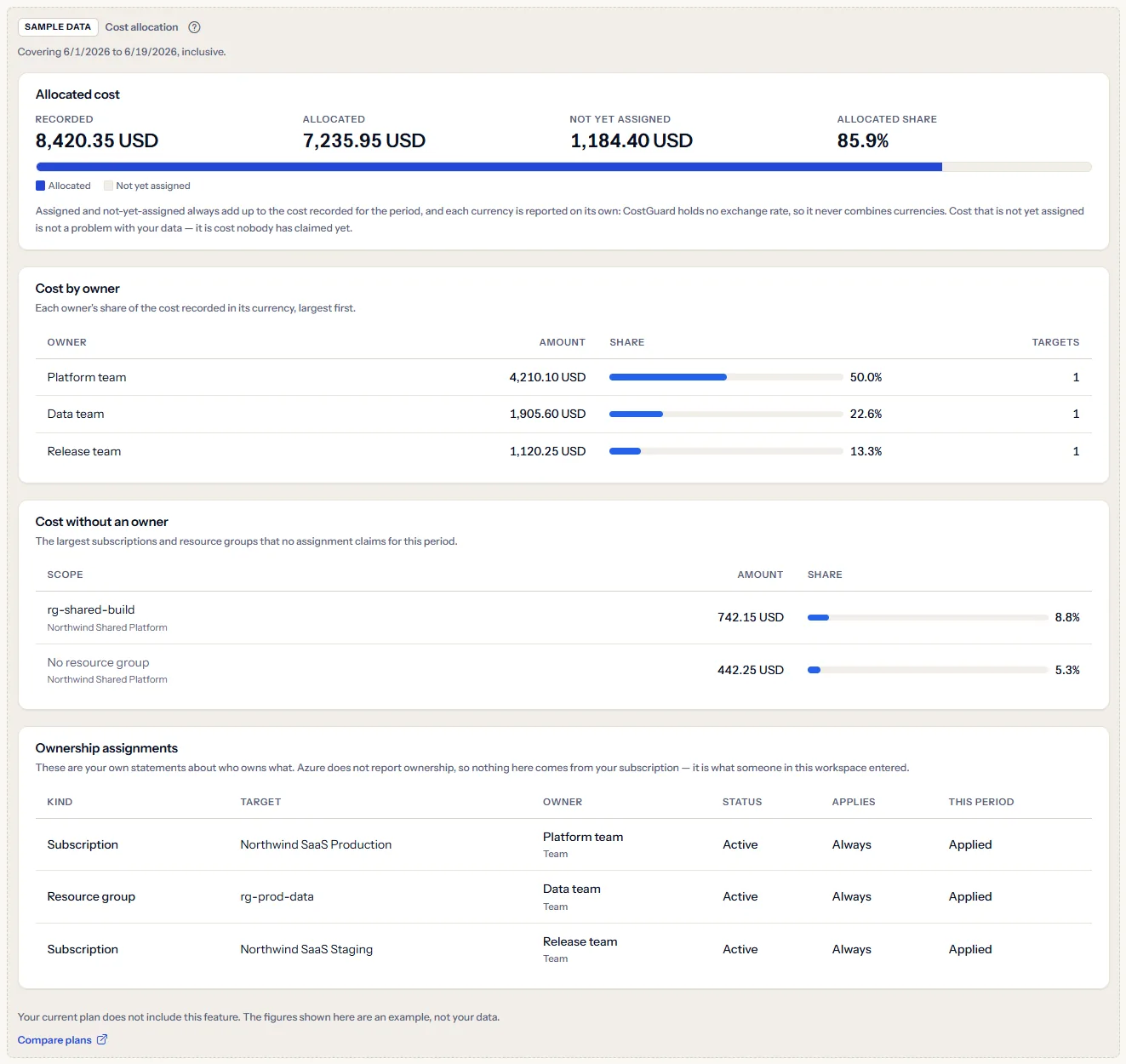Click the SCOPE column header
1126x1064 pixels.
[66, 575]
